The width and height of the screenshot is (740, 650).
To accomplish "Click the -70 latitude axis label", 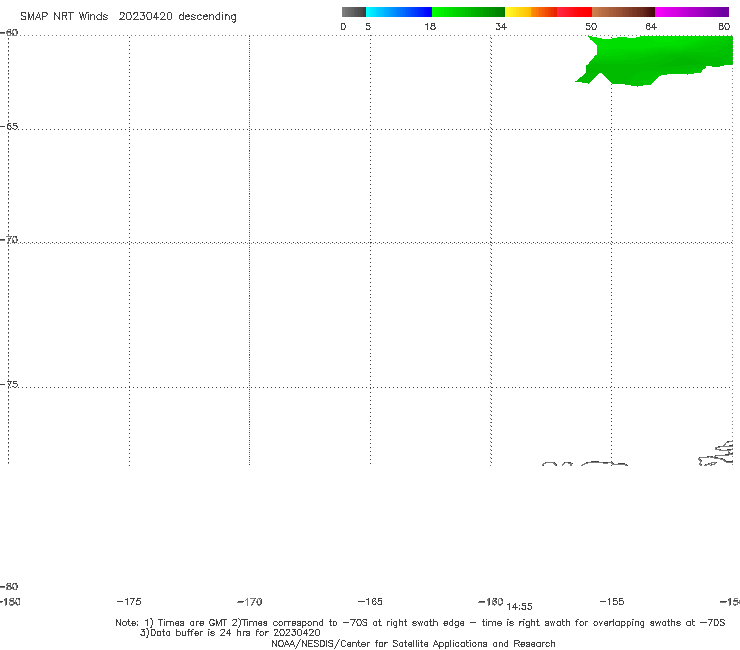I will (9, 240).
